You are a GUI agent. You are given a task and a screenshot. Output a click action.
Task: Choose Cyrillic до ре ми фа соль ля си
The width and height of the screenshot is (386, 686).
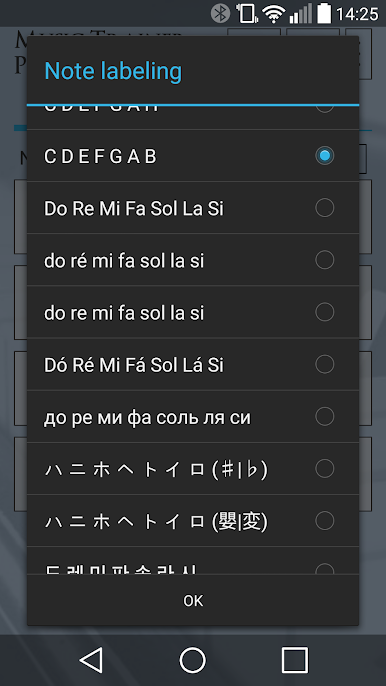pos(193,416)
